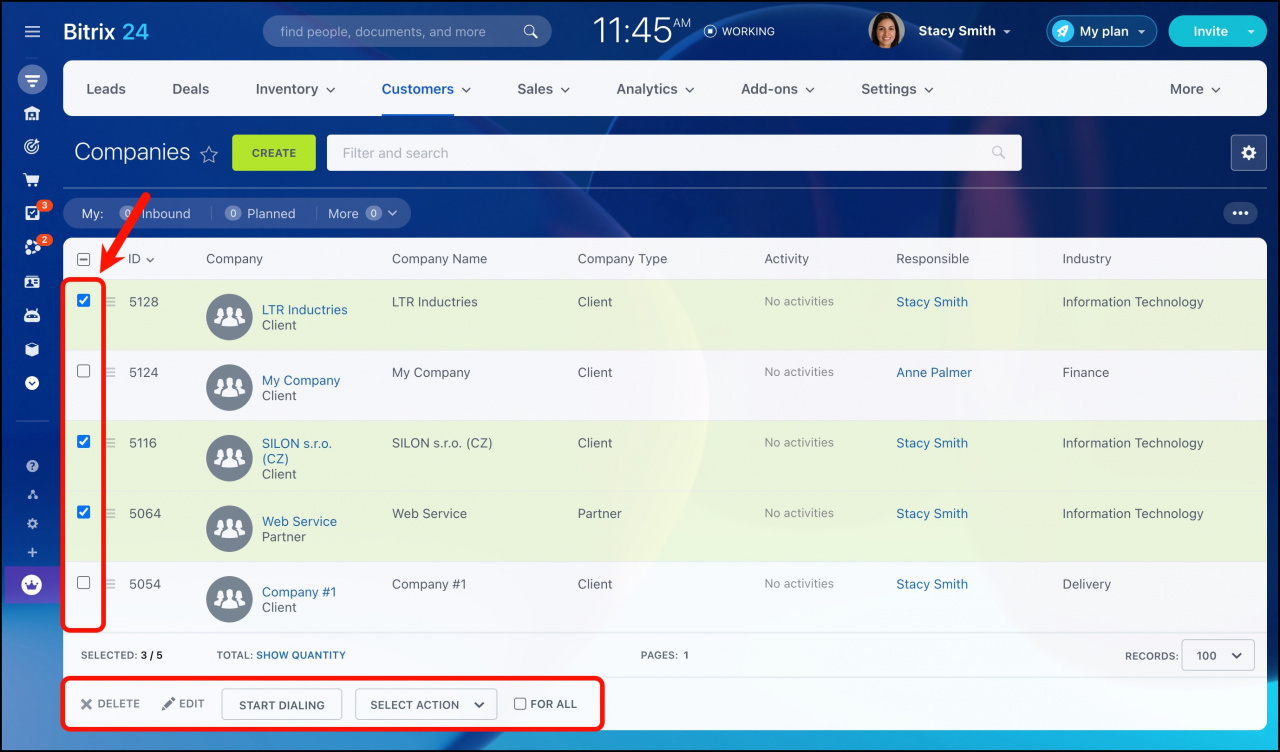This screenshot has height=752, width=1280.
Task: Open Stacy Smith's profile avatar
Action: coord(886,31)
